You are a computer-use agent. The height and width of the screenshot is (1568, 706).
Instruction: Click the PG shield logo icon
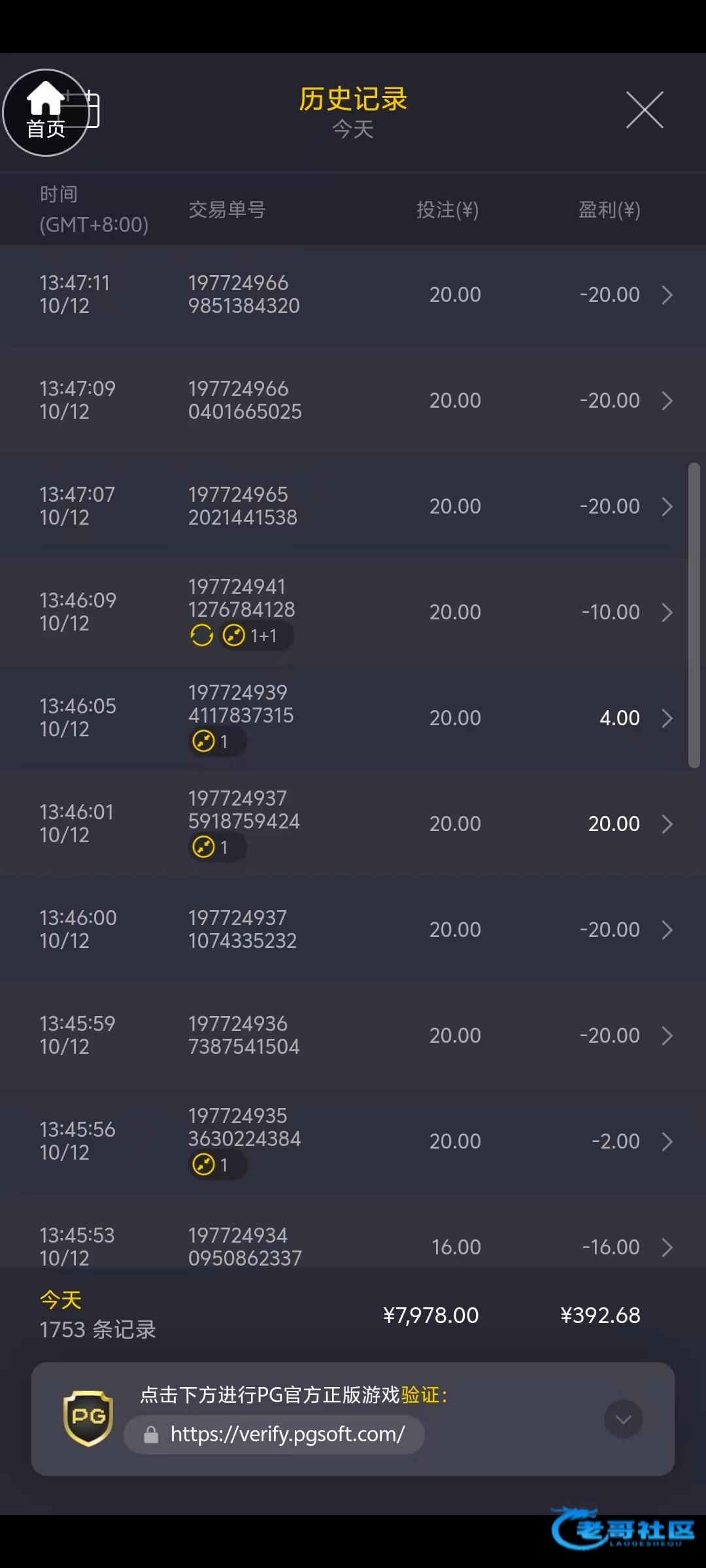coord(88,1418)
